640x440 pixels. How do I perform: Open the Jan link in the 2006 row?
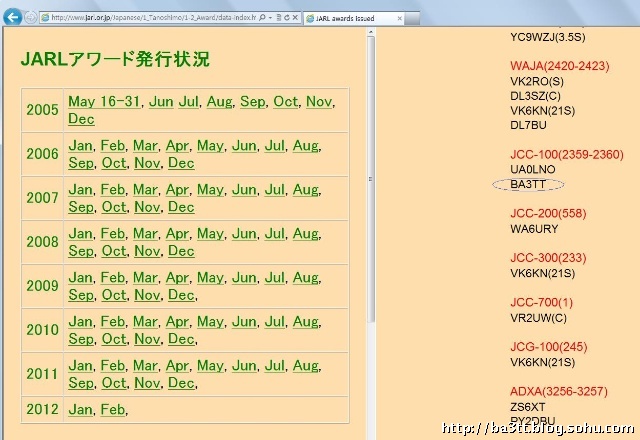pos(80,145)
